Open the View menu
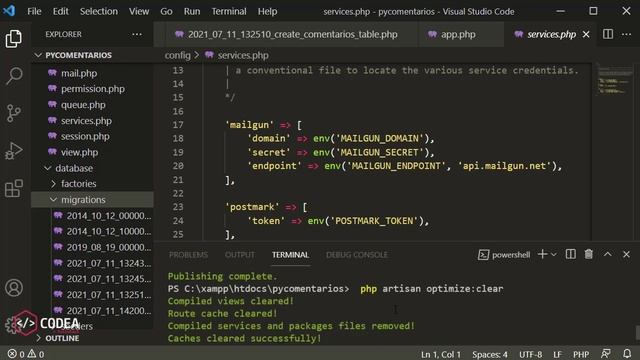 (x=139, y=11)
